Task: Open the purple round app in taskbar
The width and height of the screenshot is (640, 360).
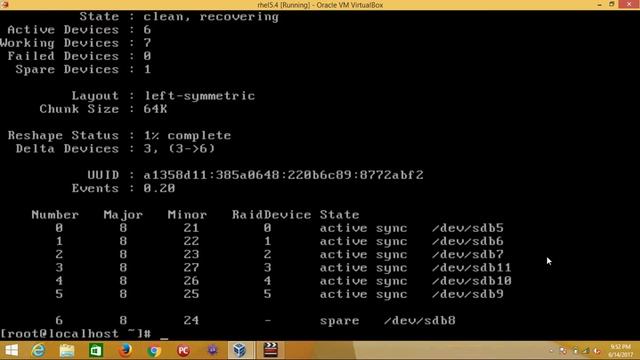Action: [x=212, y=350]
